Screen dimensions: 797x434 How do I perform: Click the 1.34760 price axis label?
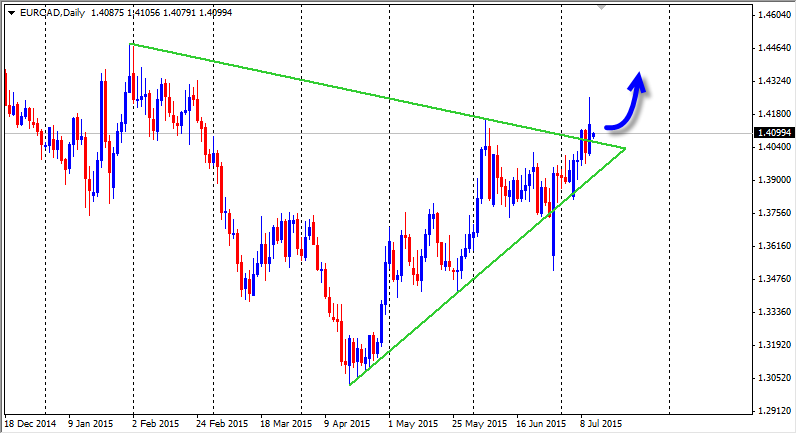point(774,279)
